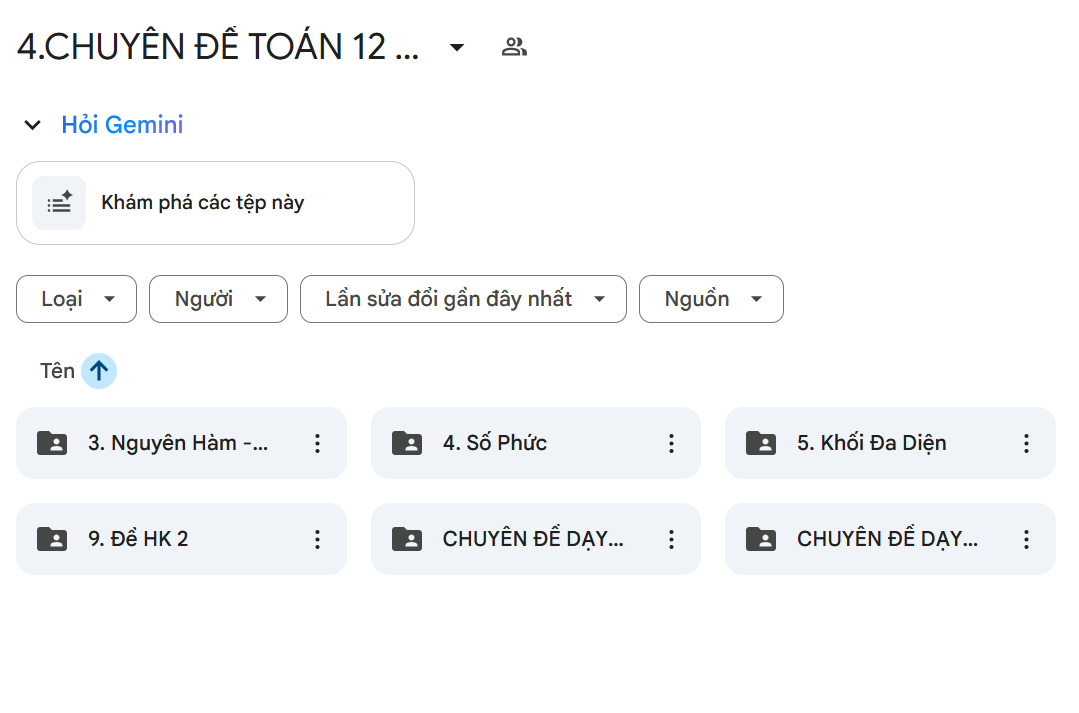Open the folder title dropdown arrow
The height and width of the screenshot is (713, 1079).
[457, 47]
